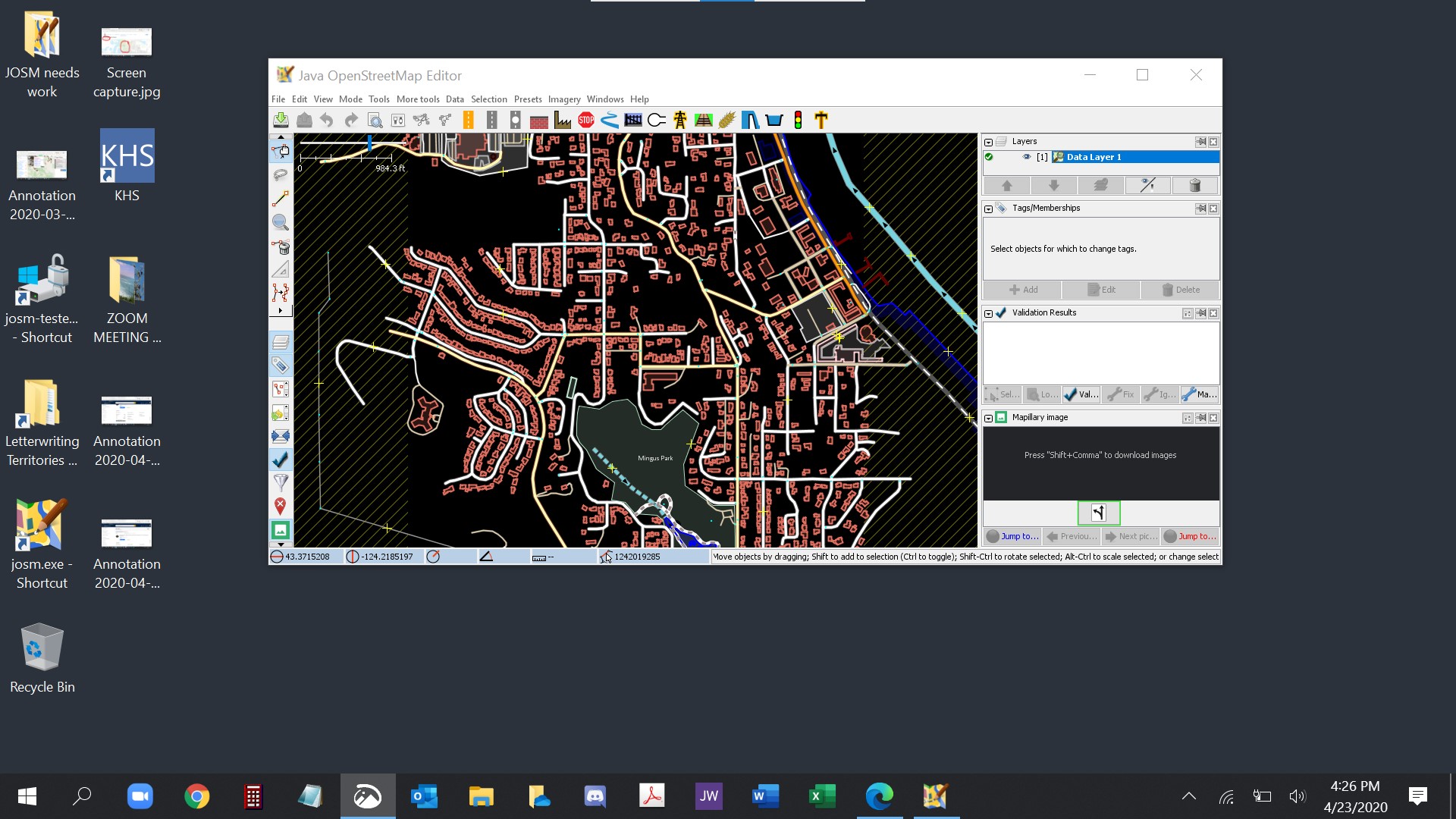Collapse the Tags/Memberships panel
Viewport: 1456px width, 819px height.
988,209
